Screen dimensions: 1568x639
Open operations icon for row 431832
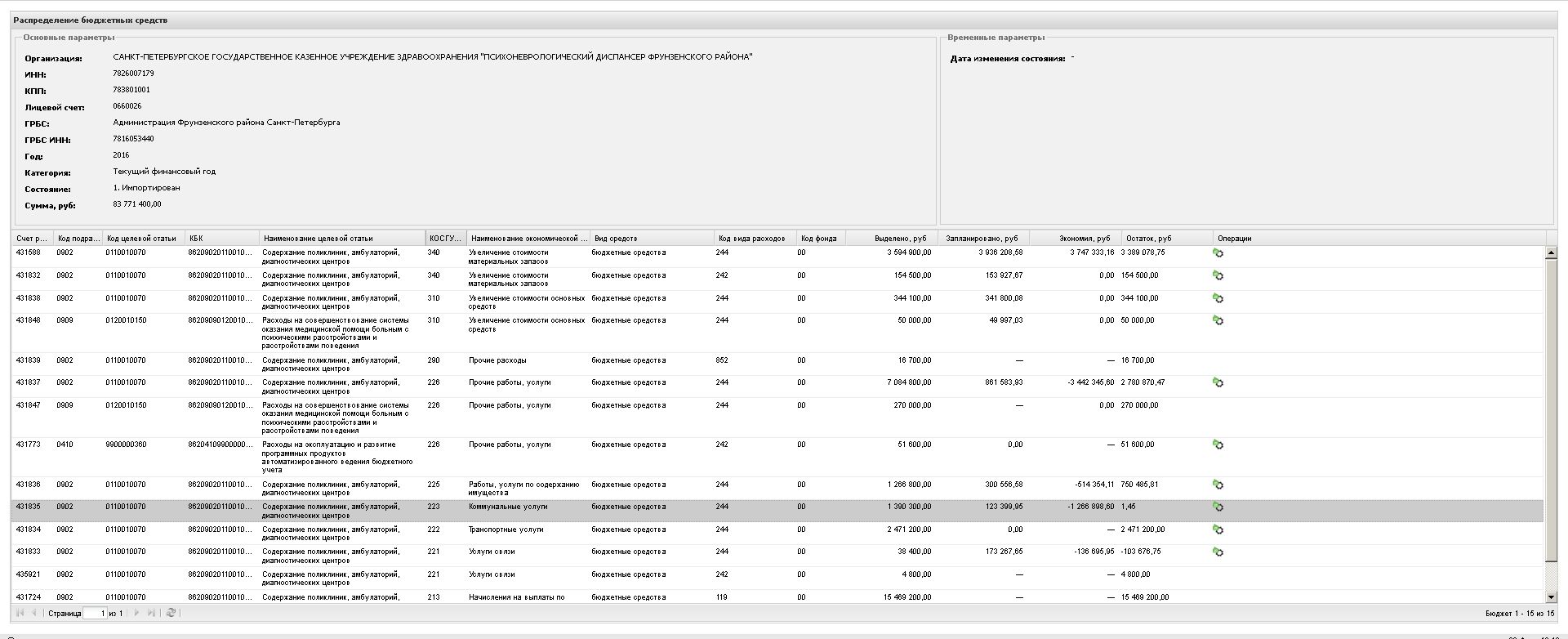[x=1218, y=276]
